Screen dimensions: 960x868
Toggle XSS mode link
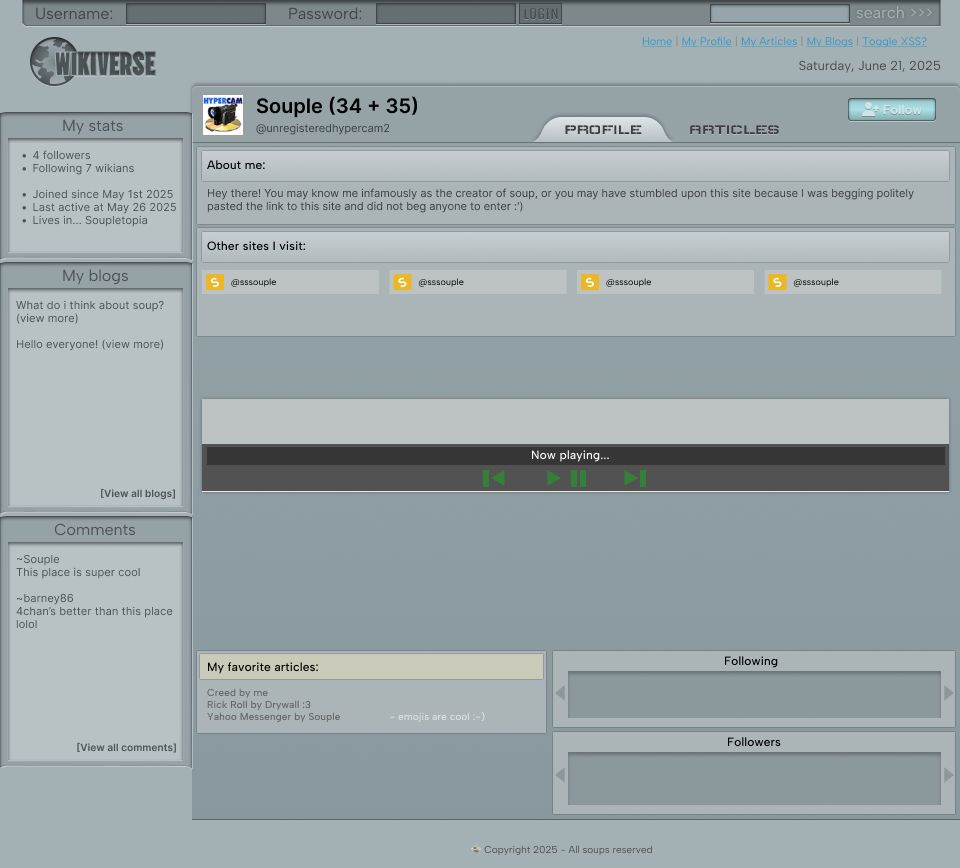click(x=894, y=41)
